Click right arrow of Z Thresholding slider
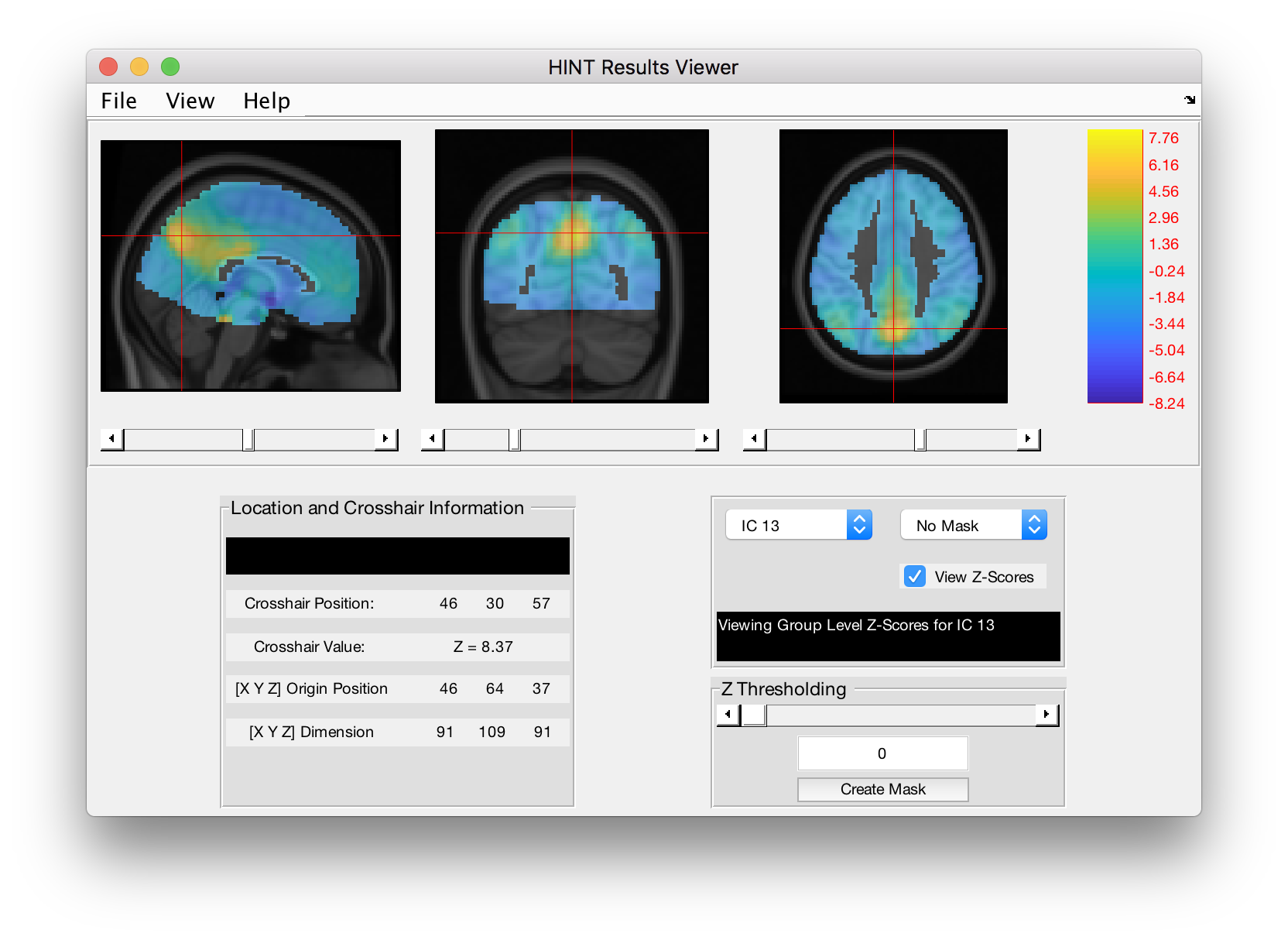Screen dimensions: 1288x940 (x=1046, y=715)
